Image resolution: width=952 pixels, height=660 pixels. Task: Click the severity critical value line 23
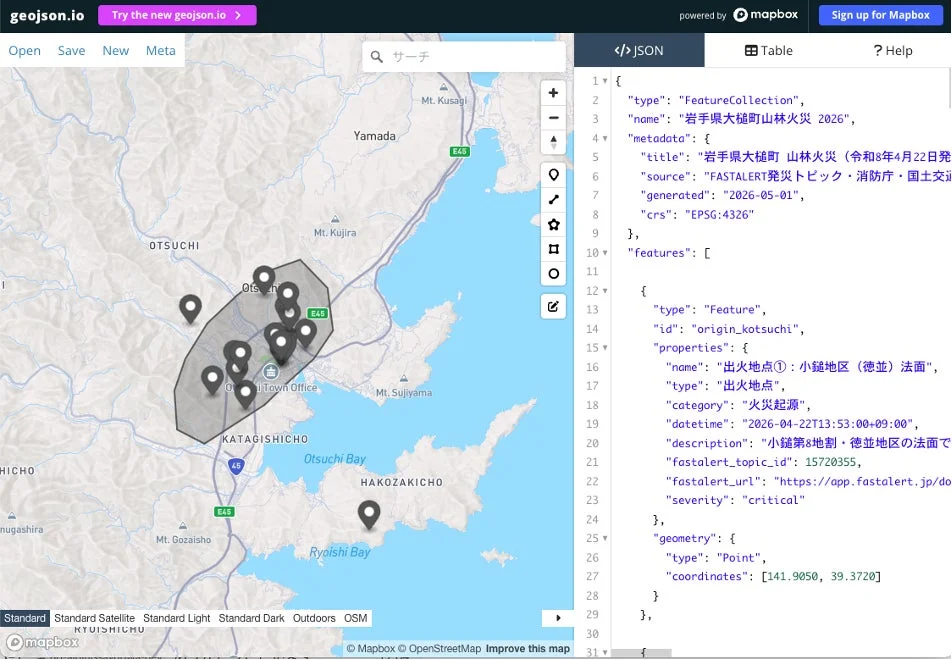point(773,500)
